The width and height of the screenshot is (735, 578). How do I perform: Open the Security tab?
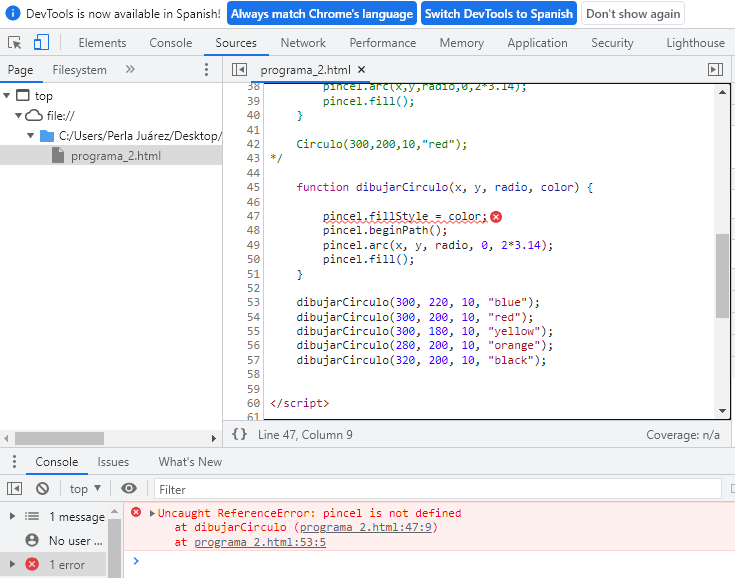pos(612,43)
